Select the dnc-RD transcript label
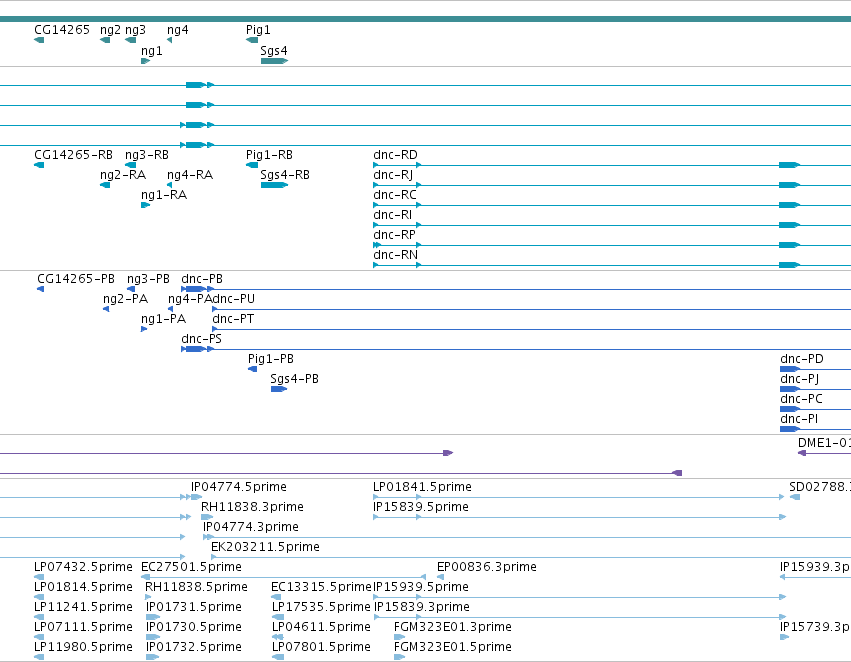 click(395, 155)
